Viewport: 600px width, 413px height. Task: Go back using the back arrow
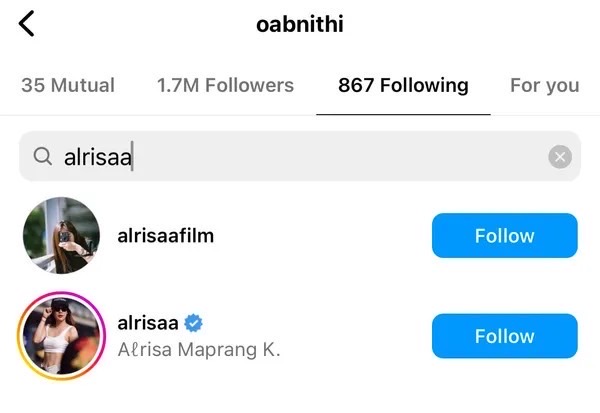pos(26,24)
